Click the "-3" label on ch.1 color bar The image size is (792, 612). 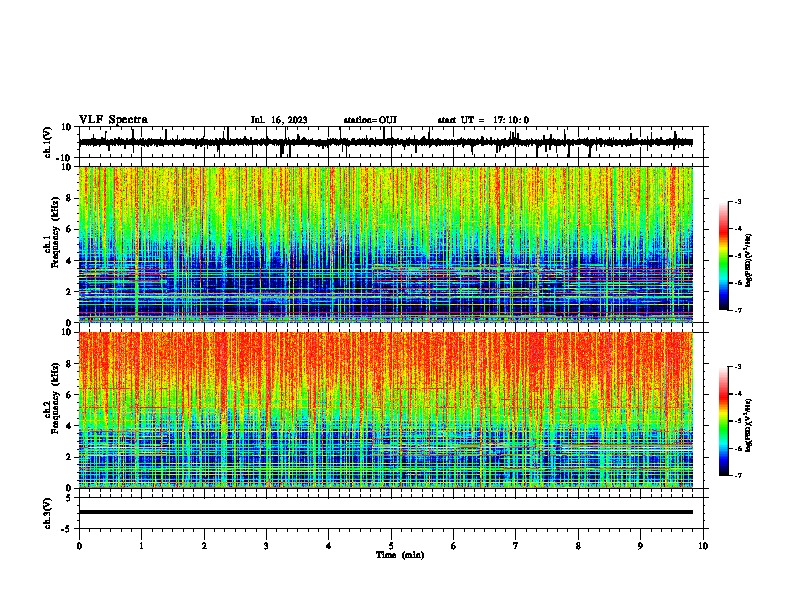click(737, 201)
